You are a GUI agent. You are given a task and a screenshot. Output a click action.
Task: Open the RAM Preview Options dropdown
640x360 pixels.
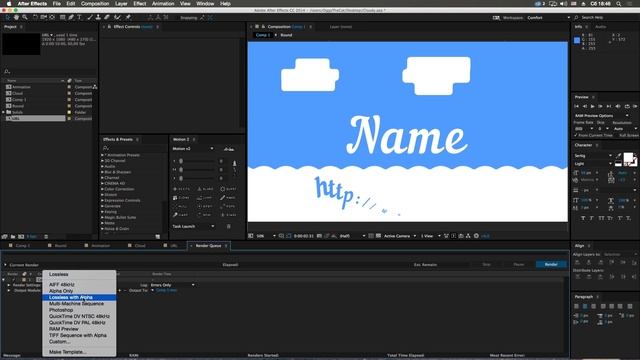[602, 116]
